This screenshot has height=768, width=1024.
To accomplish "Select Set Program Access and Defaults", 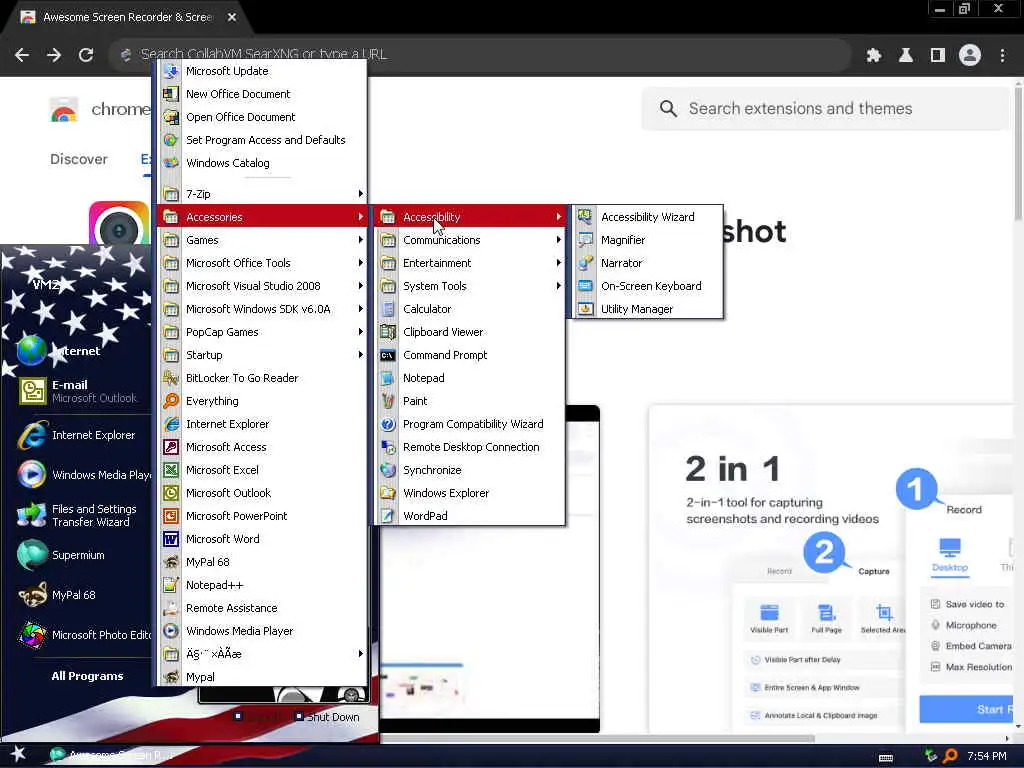I will click(x=263, y=140).
